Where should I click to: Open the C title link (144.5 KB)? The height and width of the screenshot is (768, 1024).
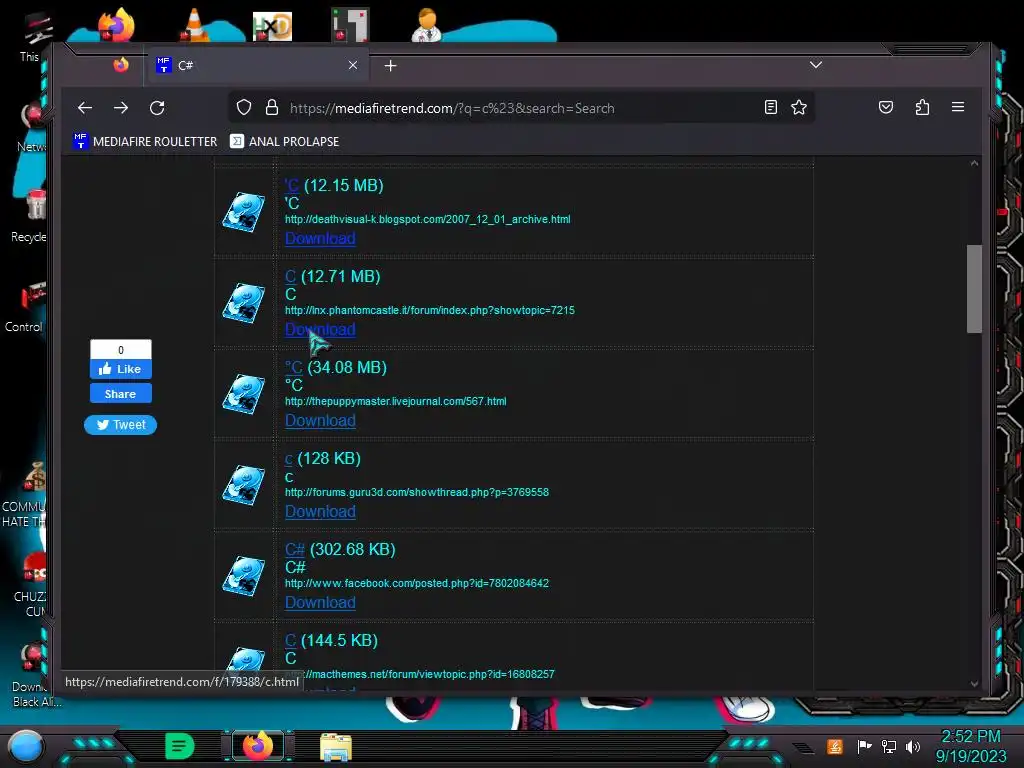point(290,641)
